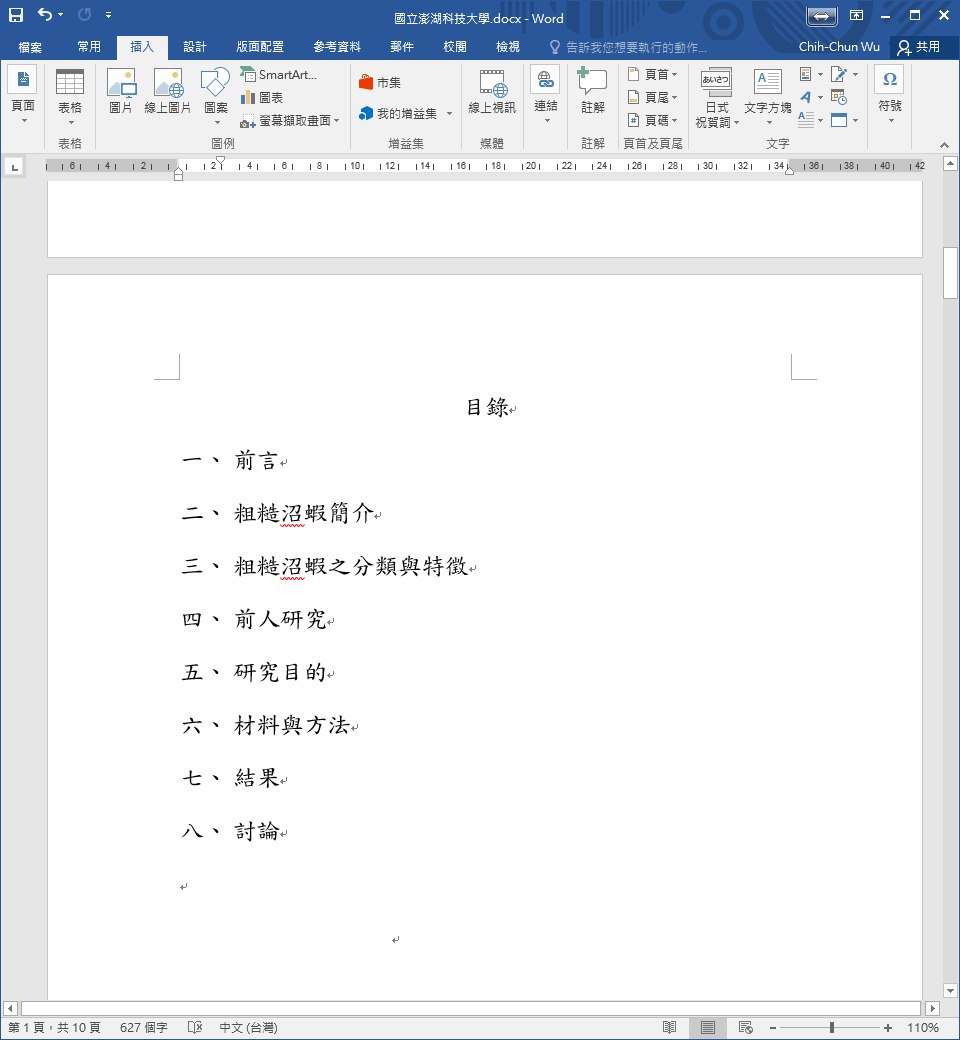The height and width of the screenshot is (1040, 960).
Task: Place cursor in heading 目錄
Action: click(x=488, y=407)
